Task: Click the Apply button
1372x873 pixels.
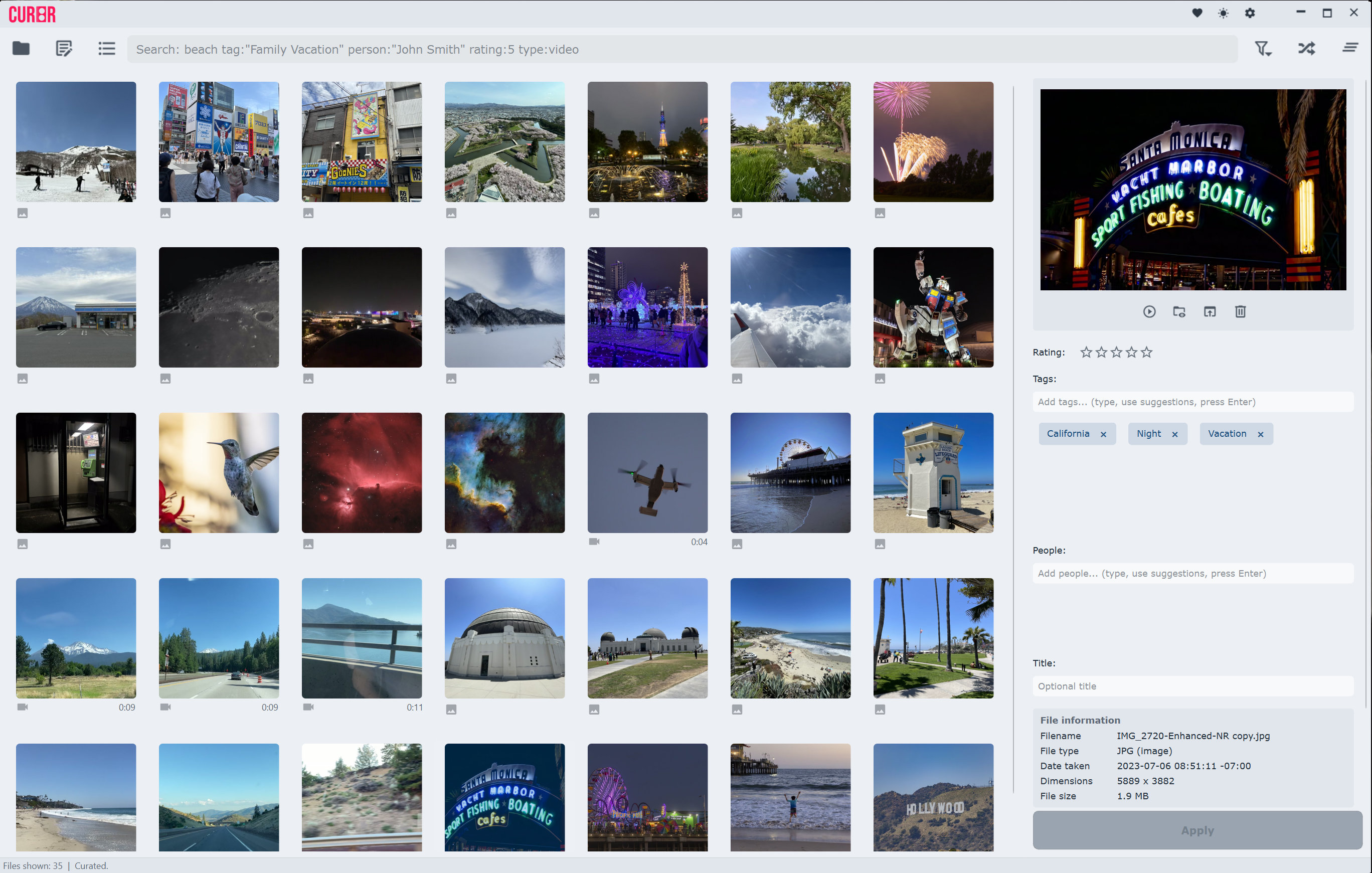Action: 1197,830
